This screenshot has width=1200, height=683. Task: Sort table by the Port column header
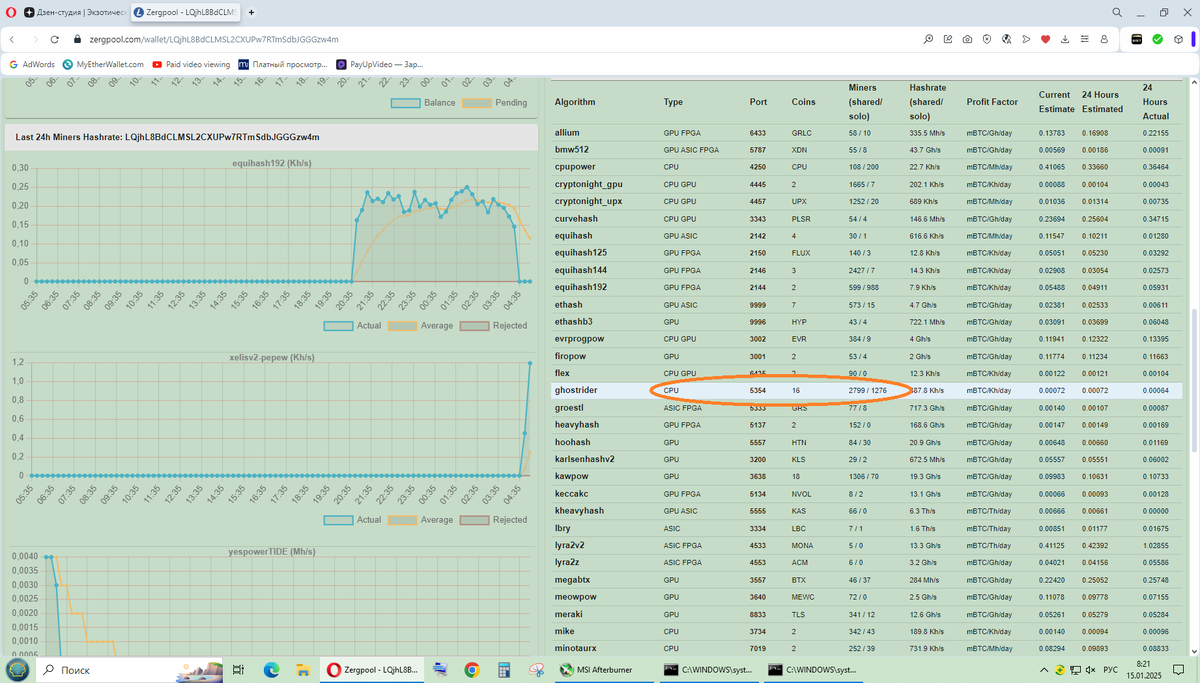(x=759, y=102)
